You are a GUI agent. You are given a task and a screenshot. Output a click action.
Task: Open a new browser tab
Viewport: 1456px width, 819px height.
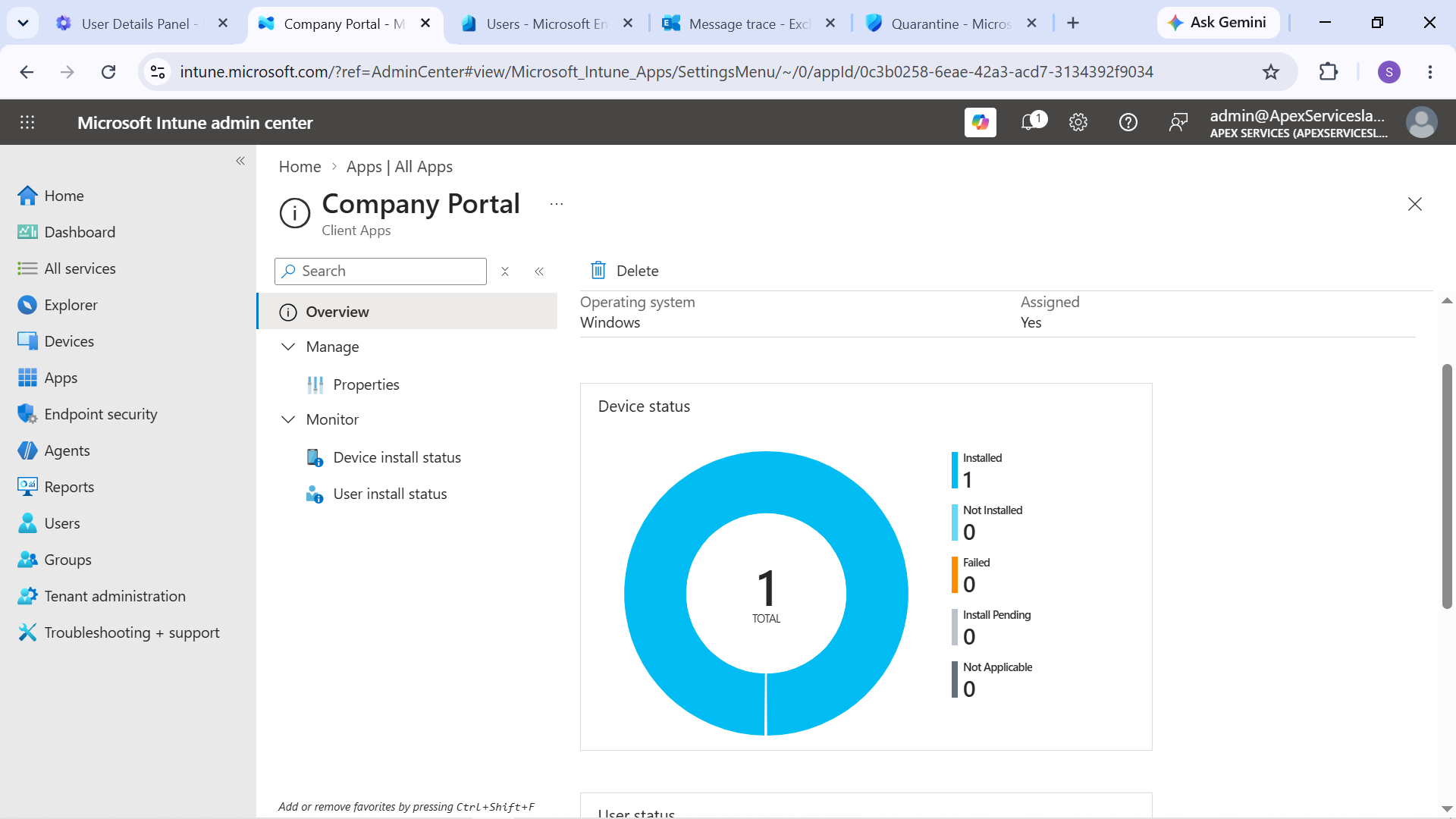pyautogui.click(x=1073, y=24)
